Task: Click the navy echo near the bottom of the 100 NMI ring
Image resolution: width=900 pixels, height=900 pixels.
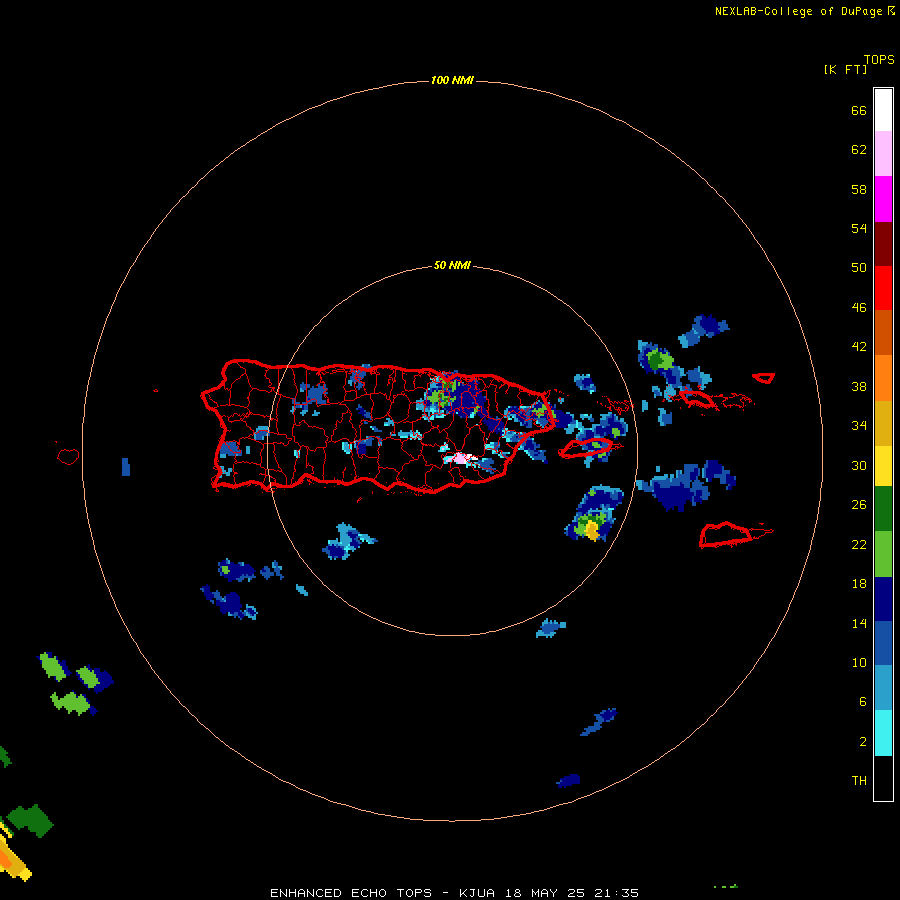Action: click(568, 781)
